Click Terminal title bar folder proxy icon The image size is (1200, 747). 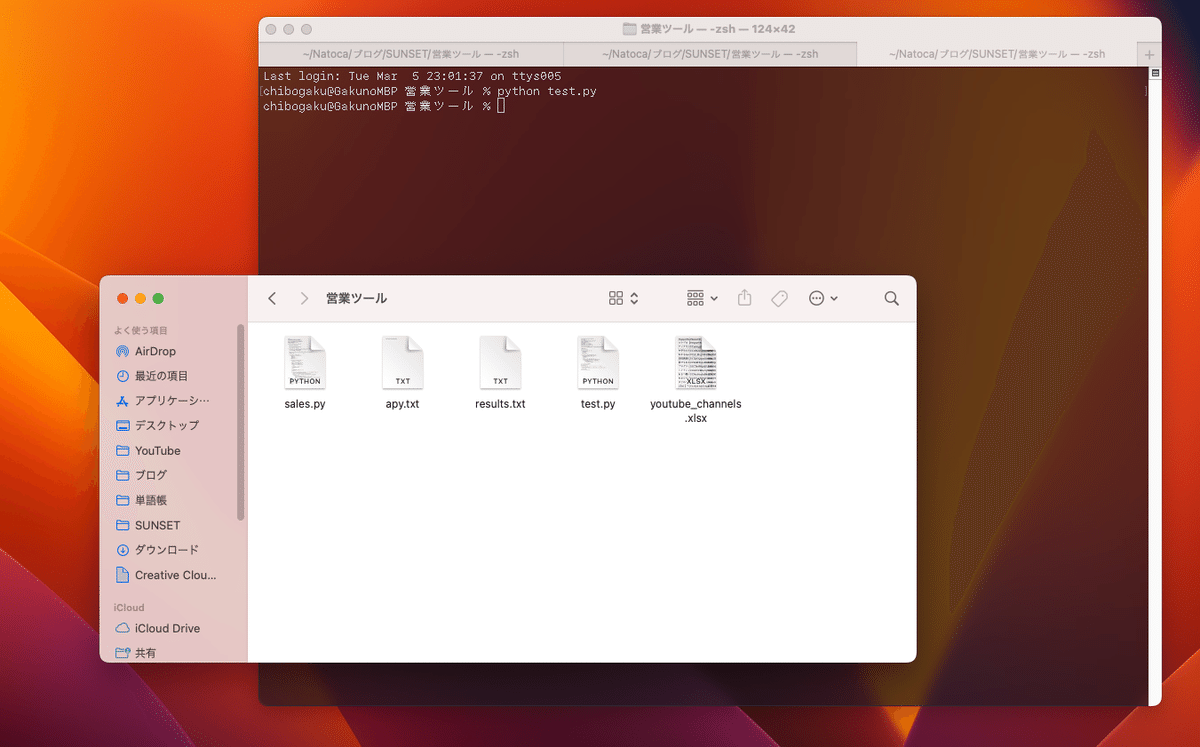[629, 29]
